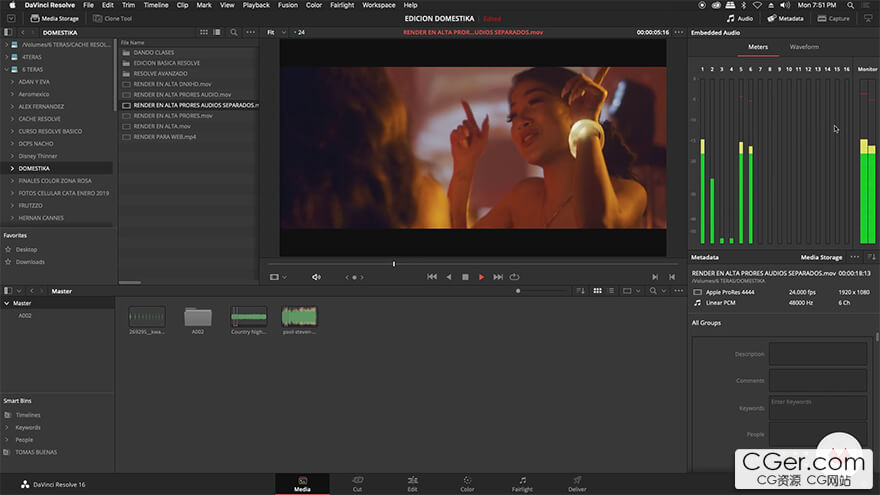This screenshot has height=495, width=880.
Task: Open the Cut page
Action: 357,484
